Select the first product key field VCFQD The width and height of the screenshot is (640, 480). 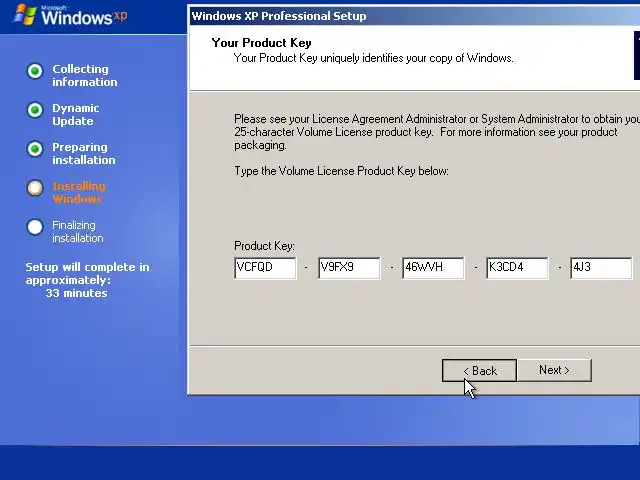click(x=265, y=268)
